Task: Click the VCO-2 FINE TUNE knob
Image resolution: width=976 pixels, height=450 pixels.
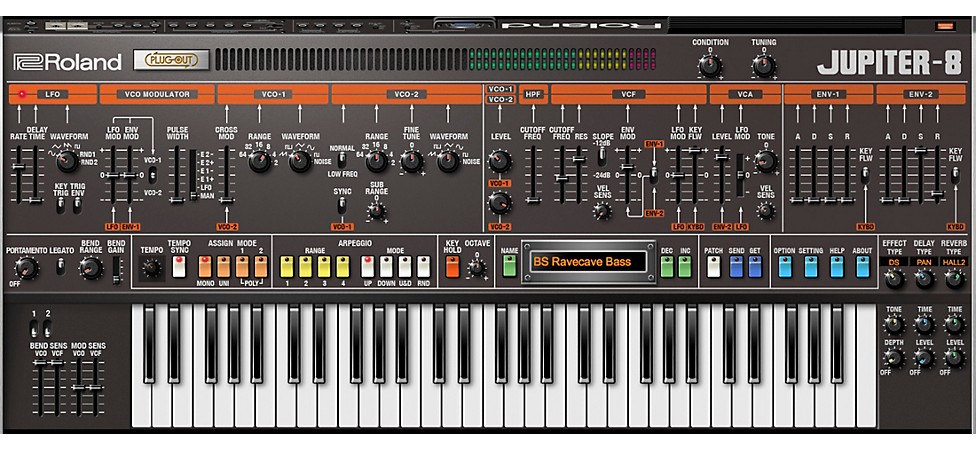Action: (x=411, y=161)
